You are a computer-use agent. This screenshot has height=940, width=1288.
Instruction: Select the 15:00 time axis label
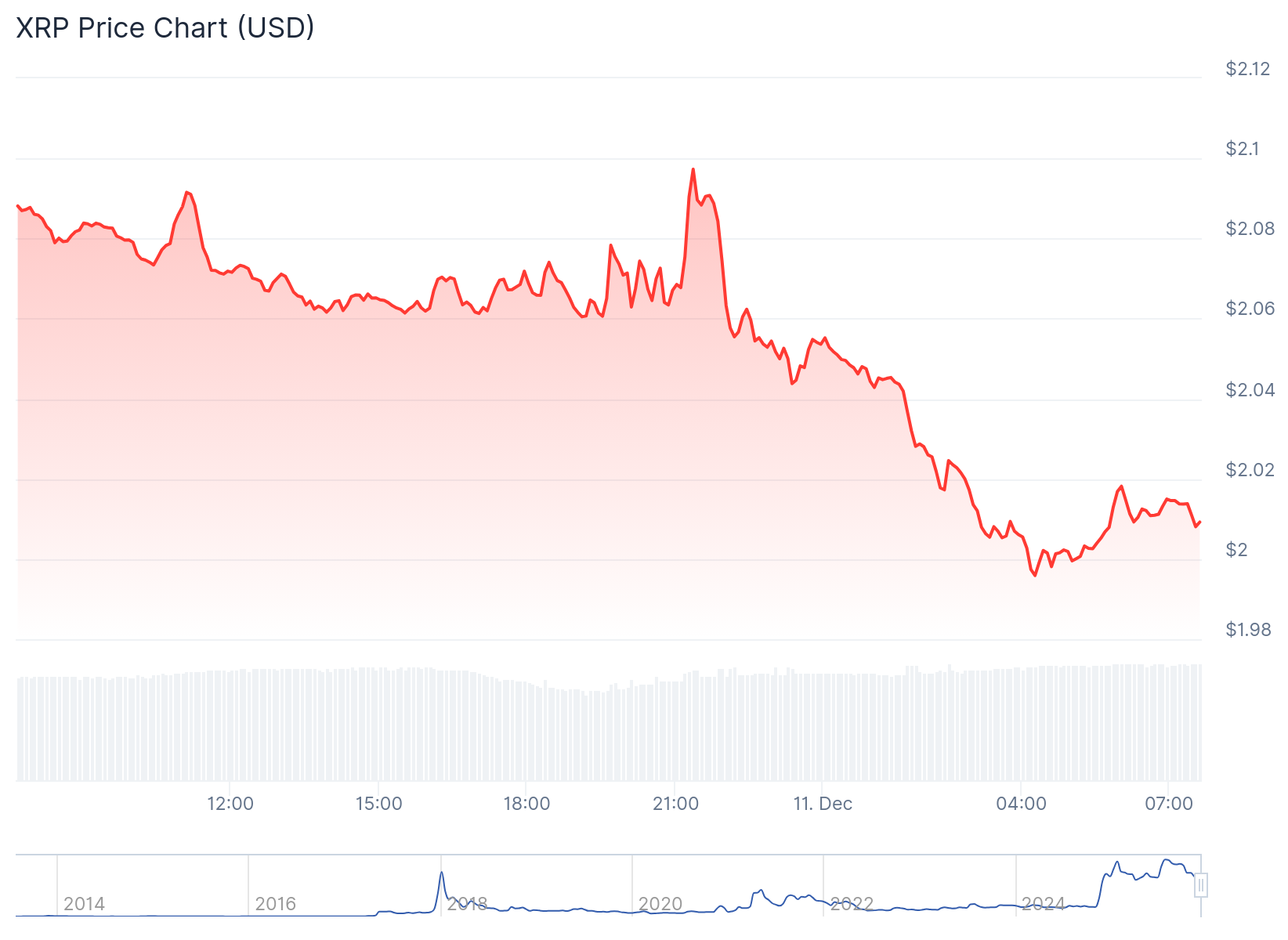(x=378, y=804)
